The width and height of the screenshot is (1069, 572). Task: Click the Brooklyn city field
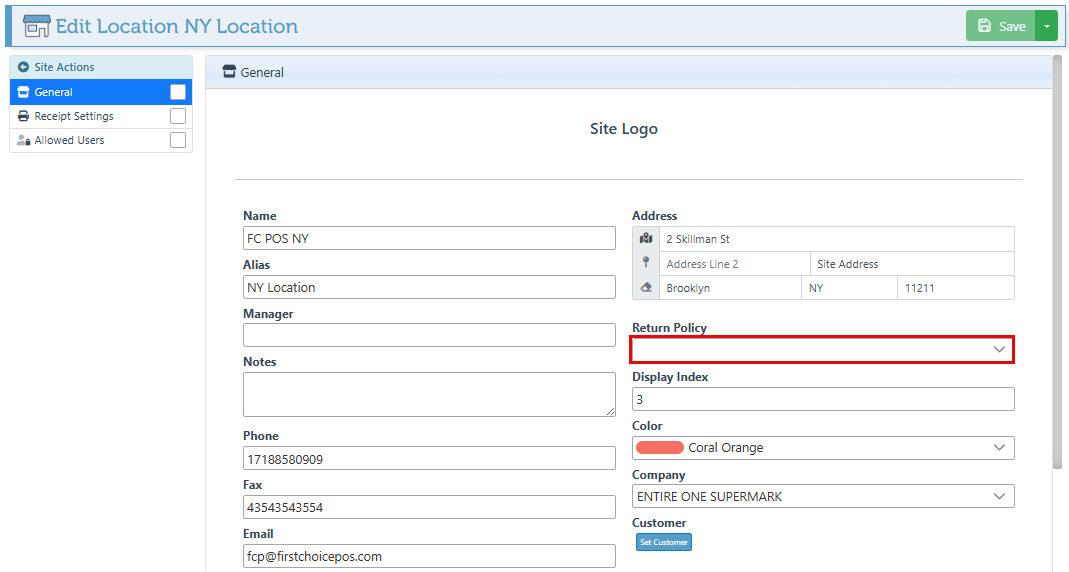pyautogui.click(x=730, y=287)
